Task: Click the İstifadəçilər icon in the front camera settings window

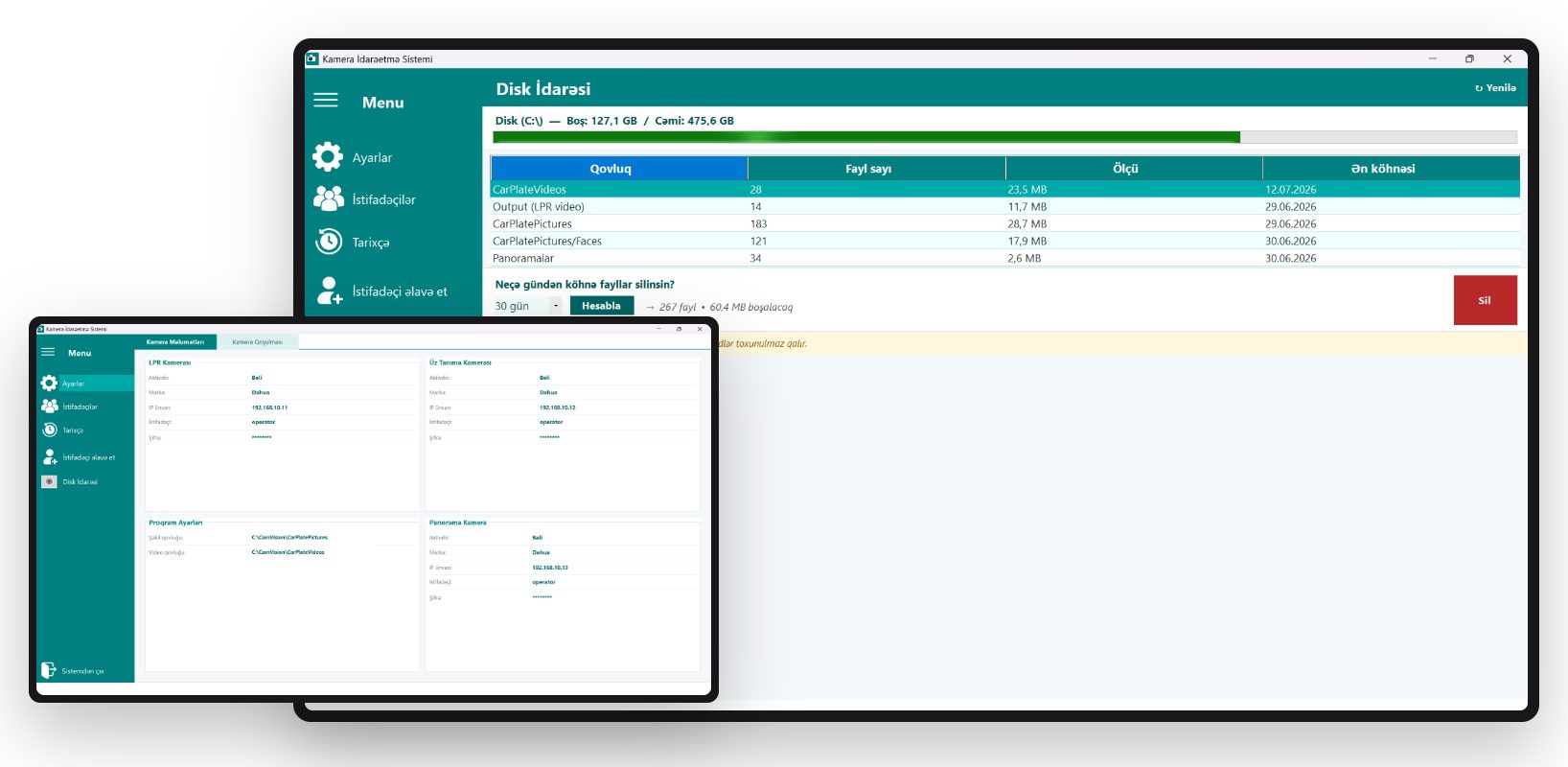Action: [x=49, y=406]
